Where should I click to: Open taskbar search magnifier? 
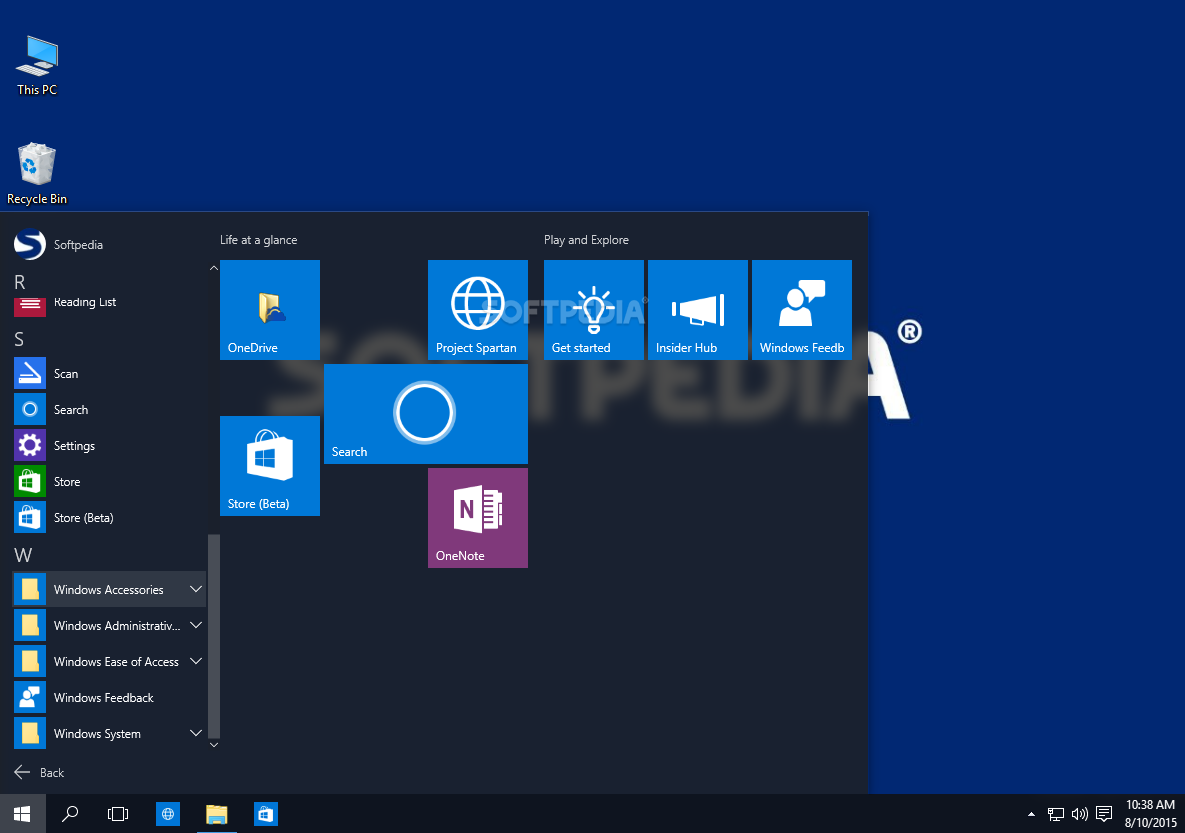point(70,813)
